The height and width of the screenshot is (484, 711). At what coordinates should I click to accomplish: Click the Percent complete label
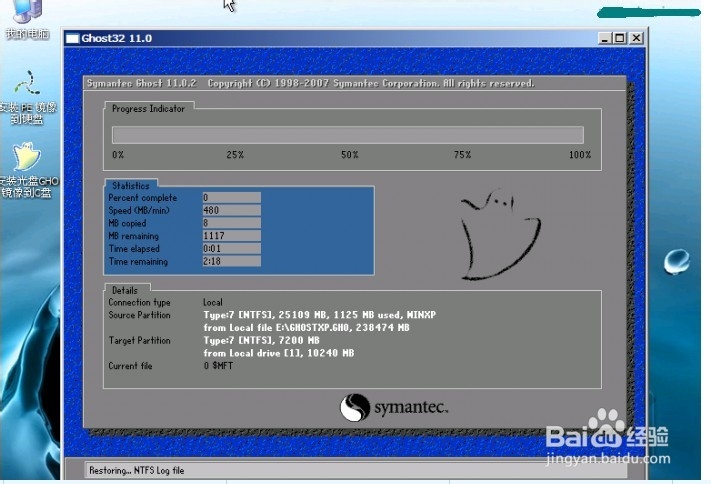click(142, 198)
